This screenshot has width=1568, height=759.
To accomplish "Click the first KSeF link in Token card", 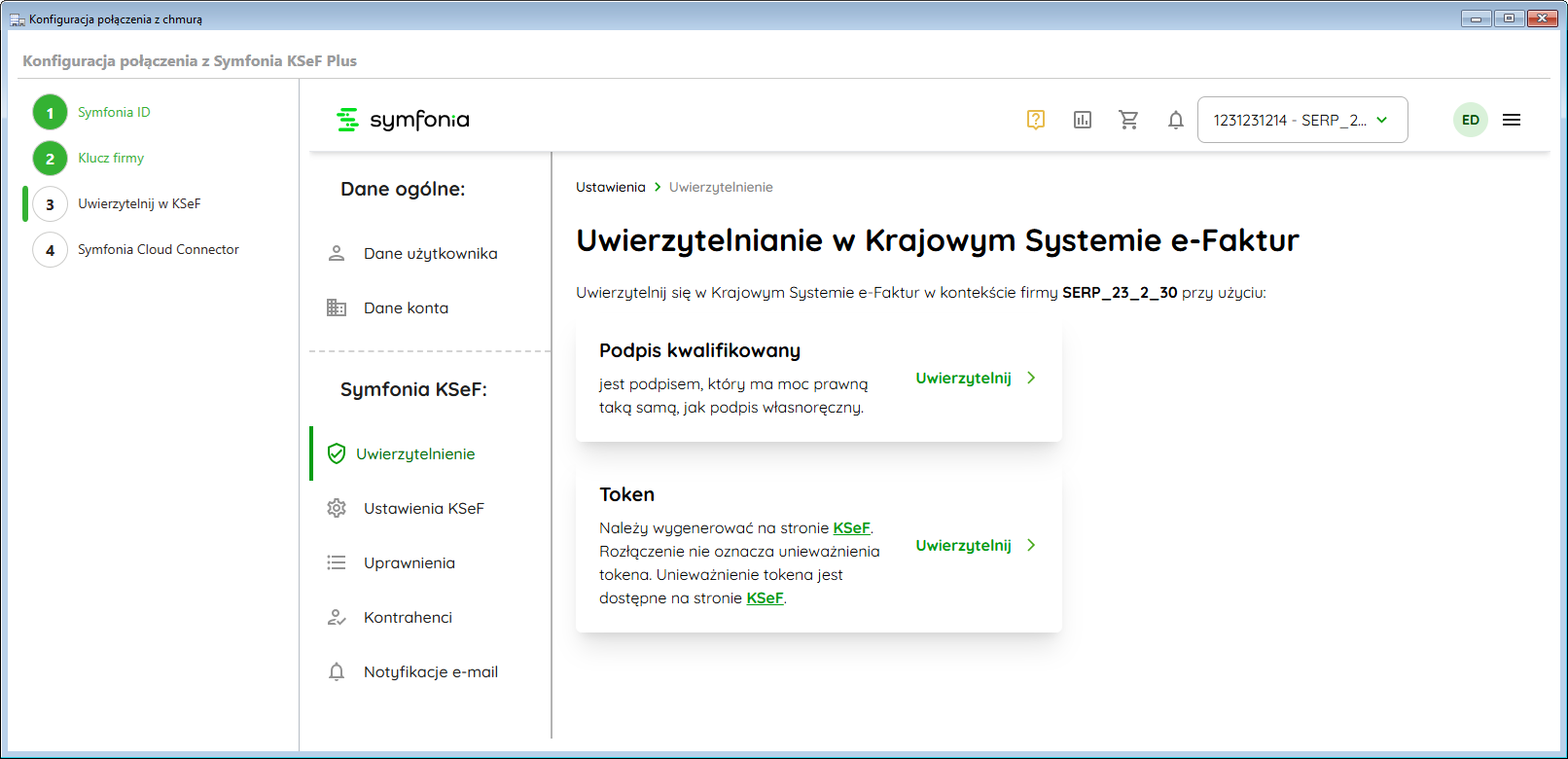I will point(851,527).
